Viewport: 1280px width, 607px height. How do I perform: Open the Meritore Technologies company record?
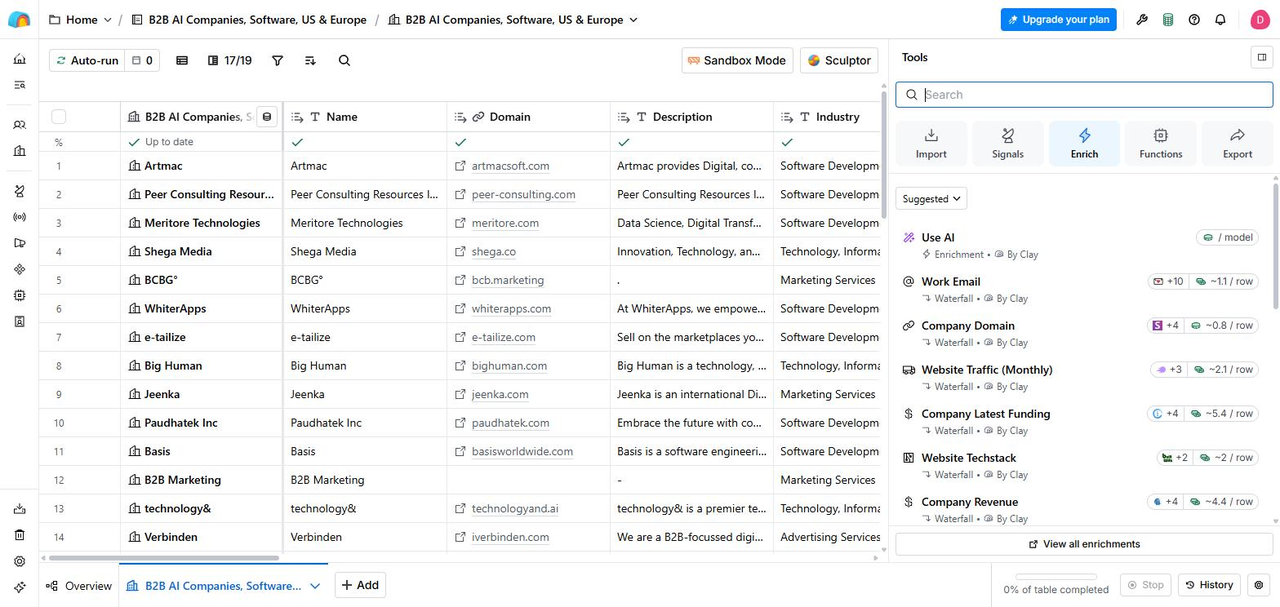tap(202, 223)
